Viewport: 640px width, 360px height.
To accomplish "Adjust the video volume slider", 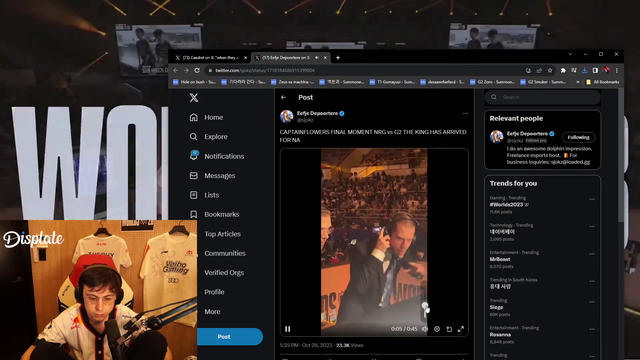I will [x=425, y=312].
